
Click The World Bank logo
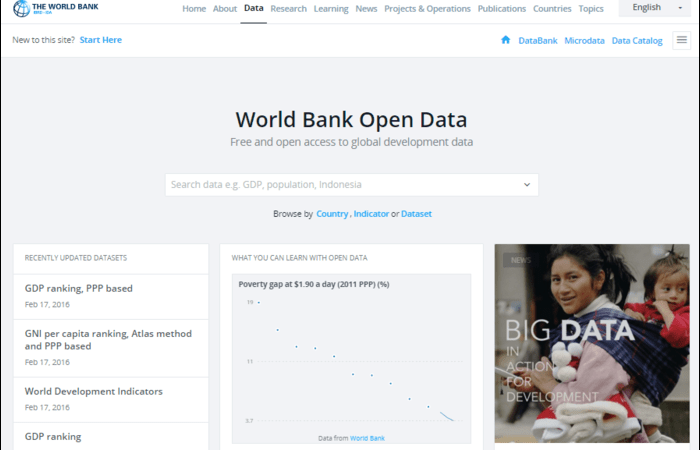55,8
